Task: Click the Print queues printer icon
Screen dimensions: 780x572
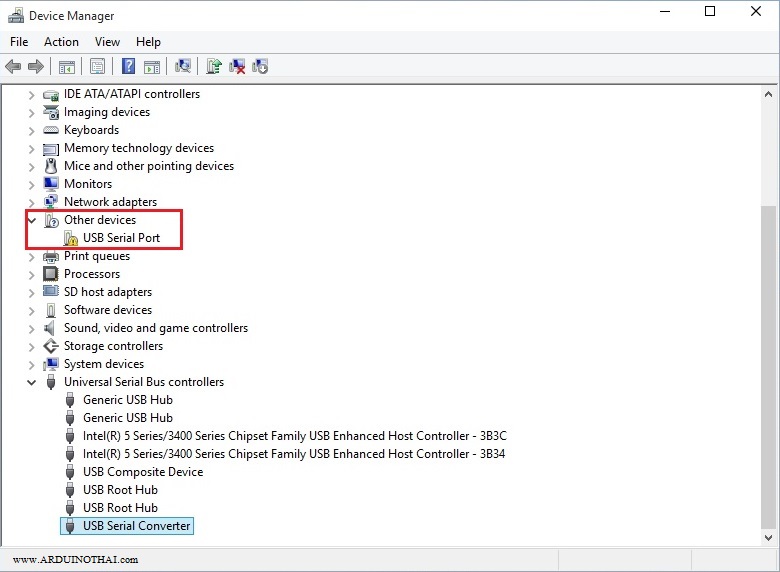Action: click(51, 256)
